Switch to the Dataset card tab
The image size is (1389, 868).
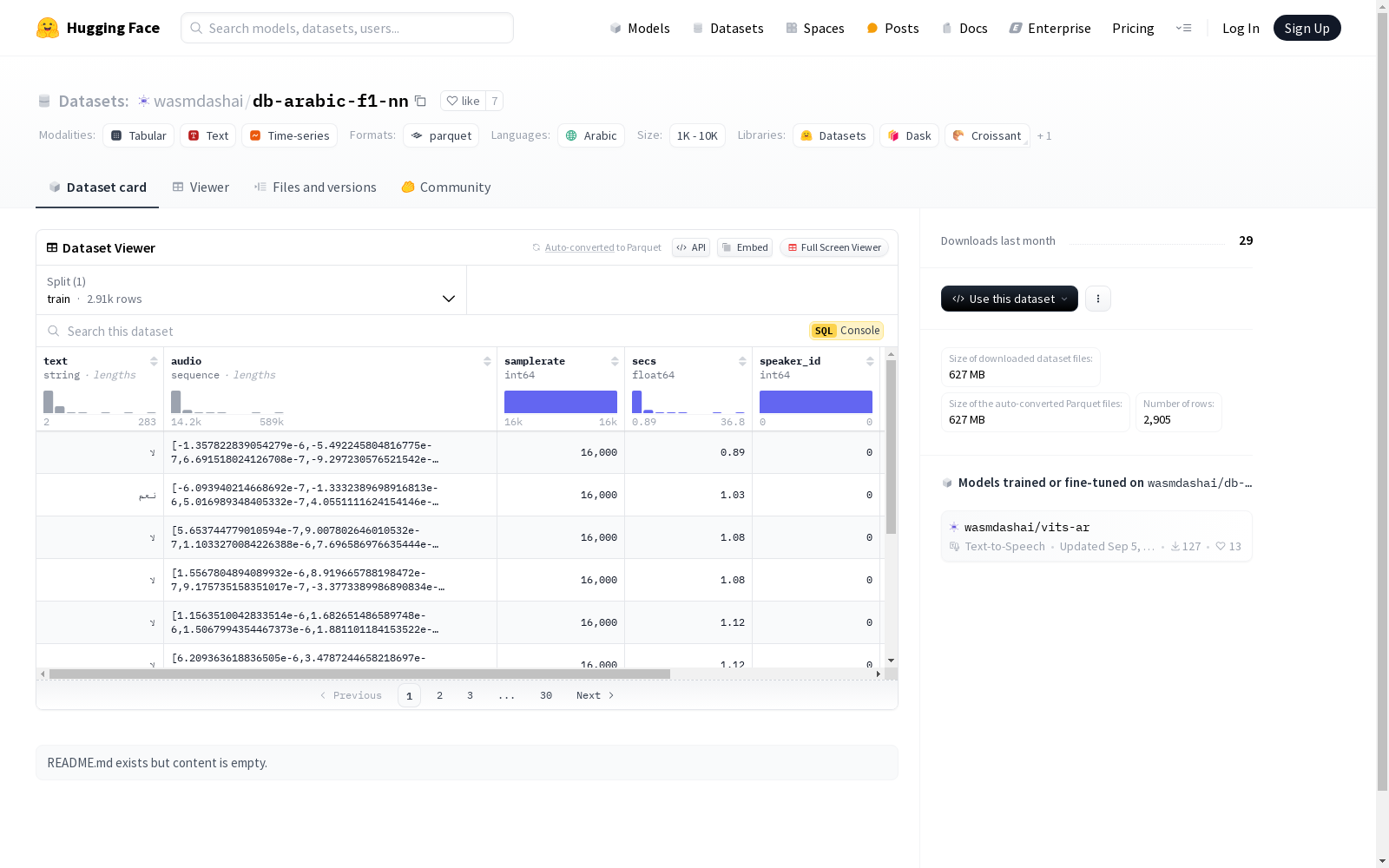pyautogui.click(x=97, y=187)
